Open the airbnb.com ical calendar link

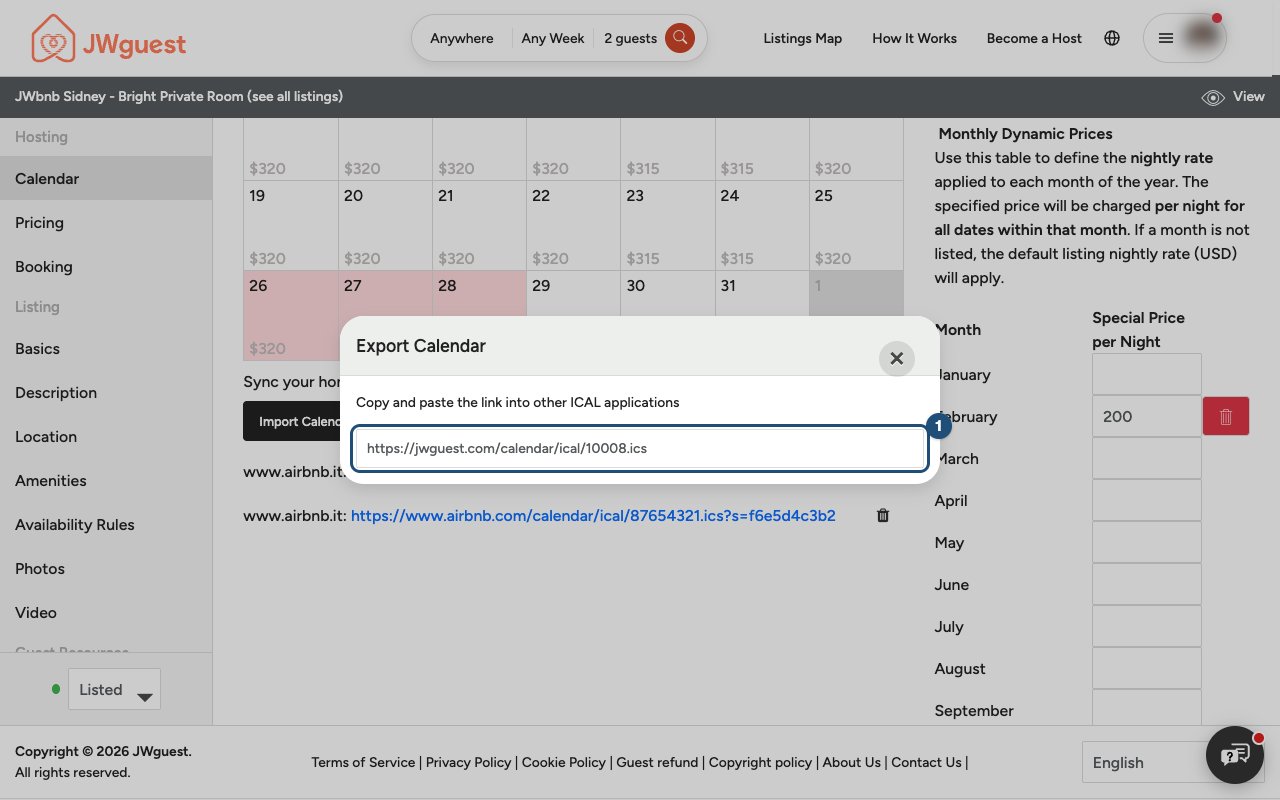click(593, 516)
